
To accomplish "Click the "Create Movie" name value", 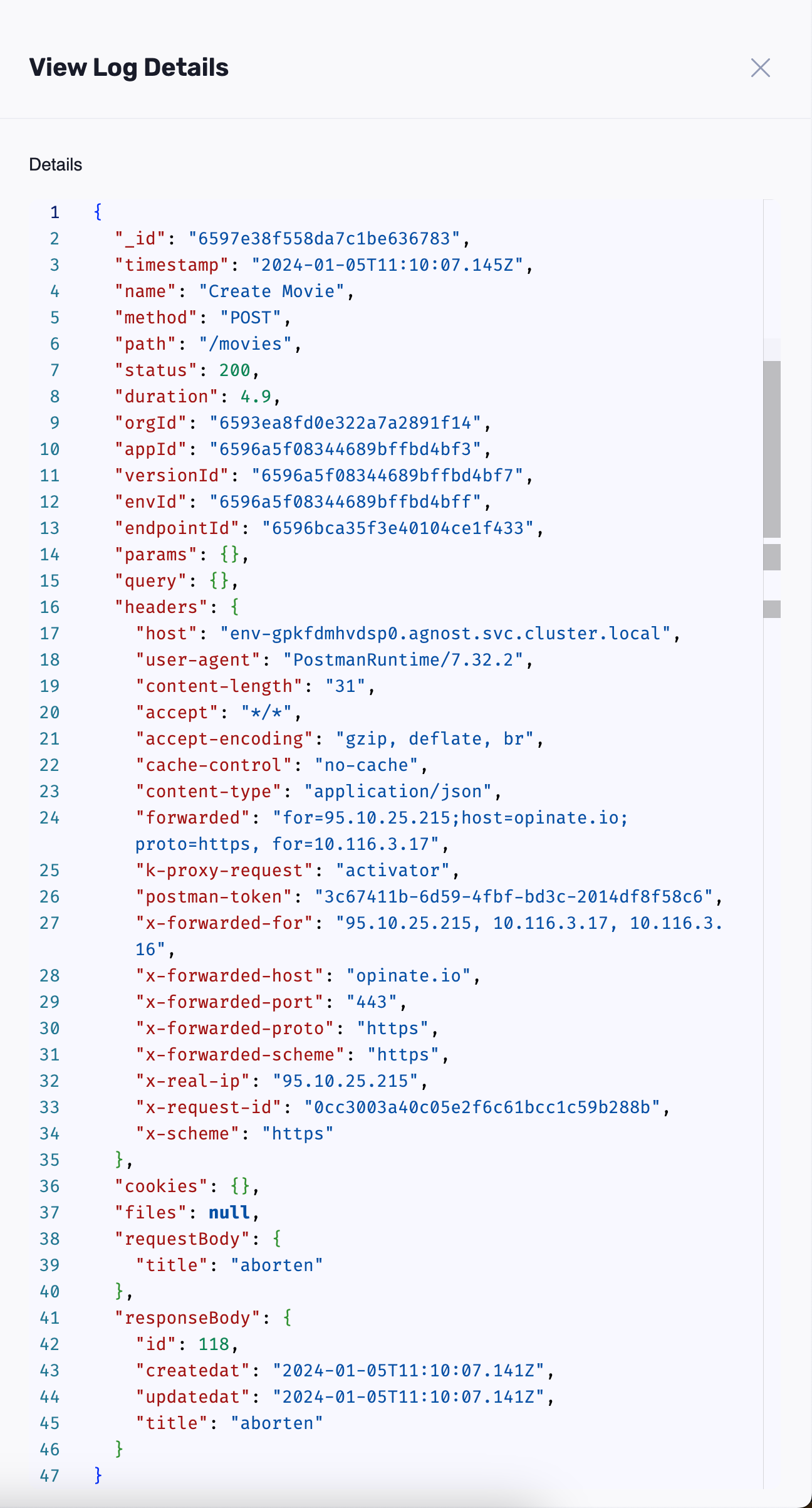I will coord(271,291).
